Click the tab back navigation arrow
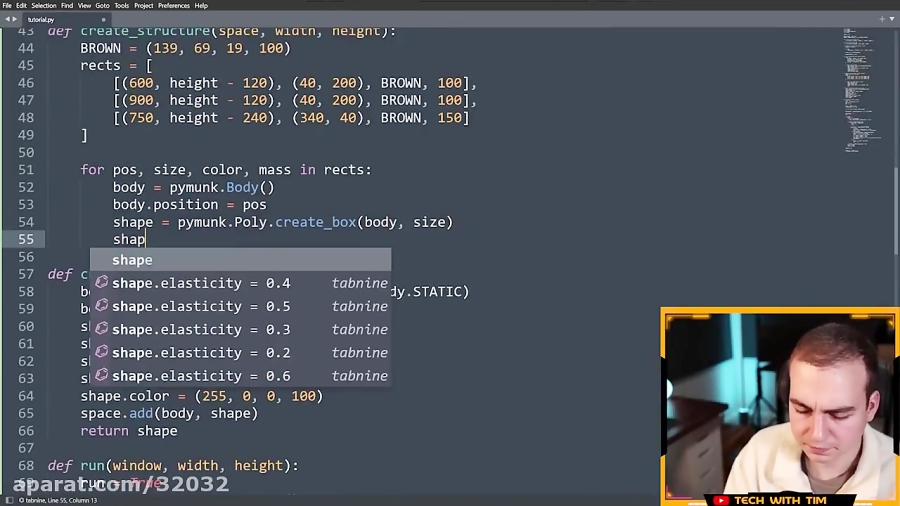Image resolution: width=900 pixels, height=506 pixels. pyautogui.click(x=7, y=19)
